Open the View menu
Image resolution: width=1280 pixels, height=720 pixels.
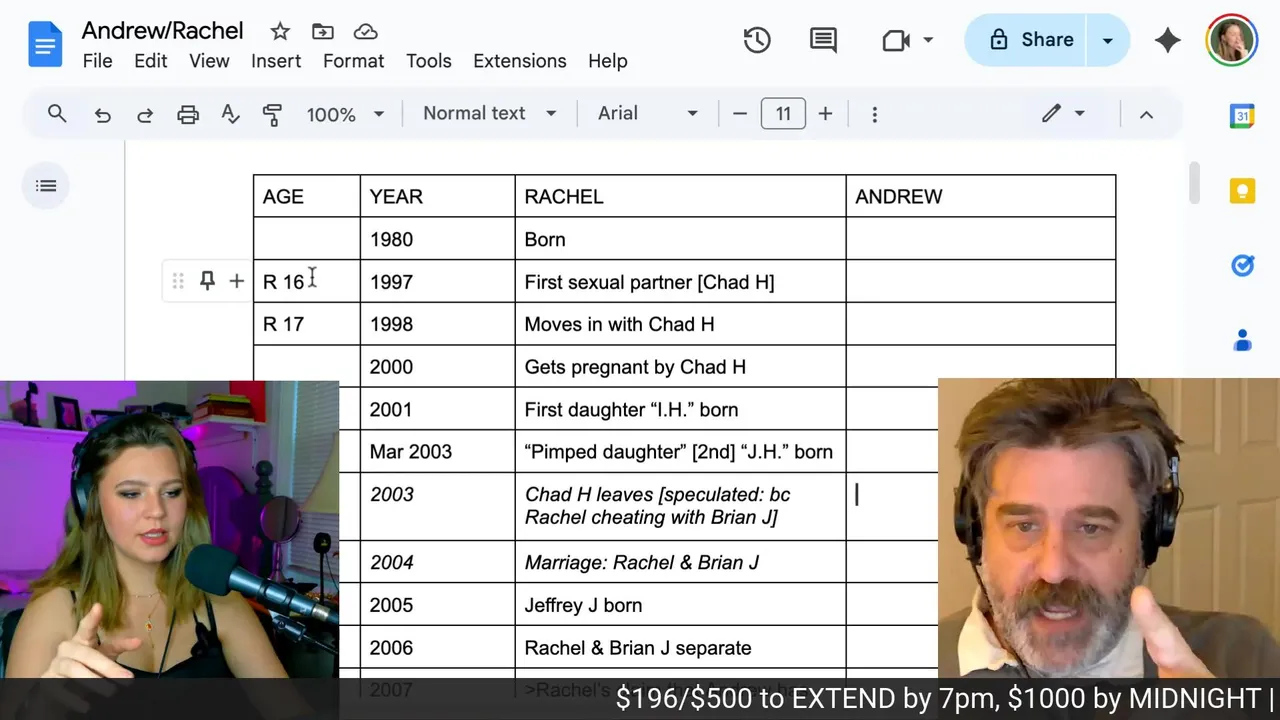(209, 61)
